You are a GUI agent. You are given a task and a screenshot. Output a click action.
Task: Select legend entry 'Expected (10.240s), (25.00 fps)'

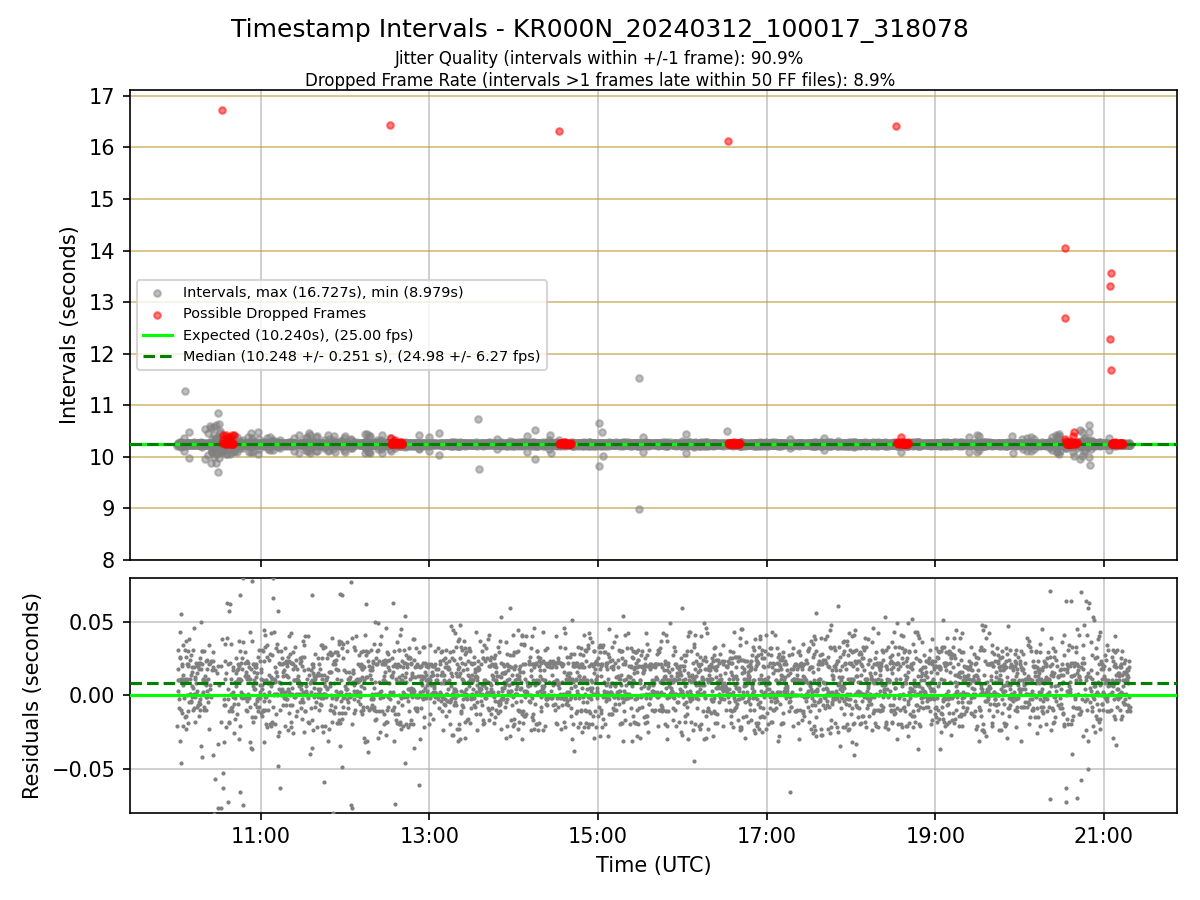(298, 334)
